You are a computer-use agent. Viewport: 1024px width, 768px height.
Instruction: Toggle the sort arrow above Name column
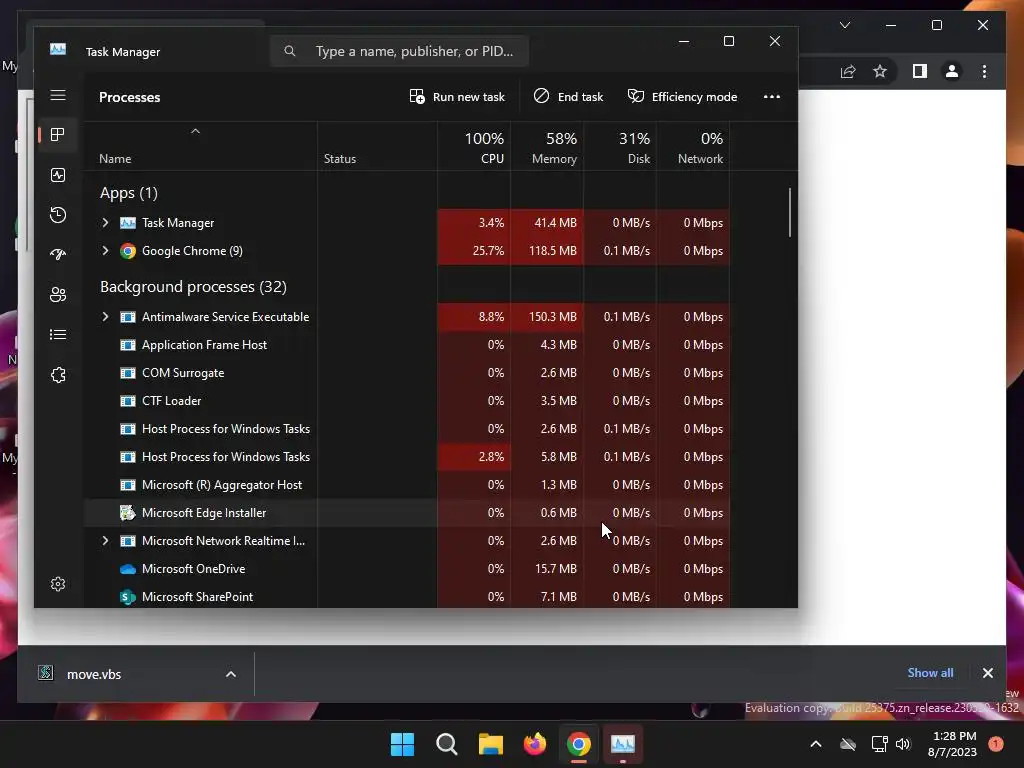[195, 131]
